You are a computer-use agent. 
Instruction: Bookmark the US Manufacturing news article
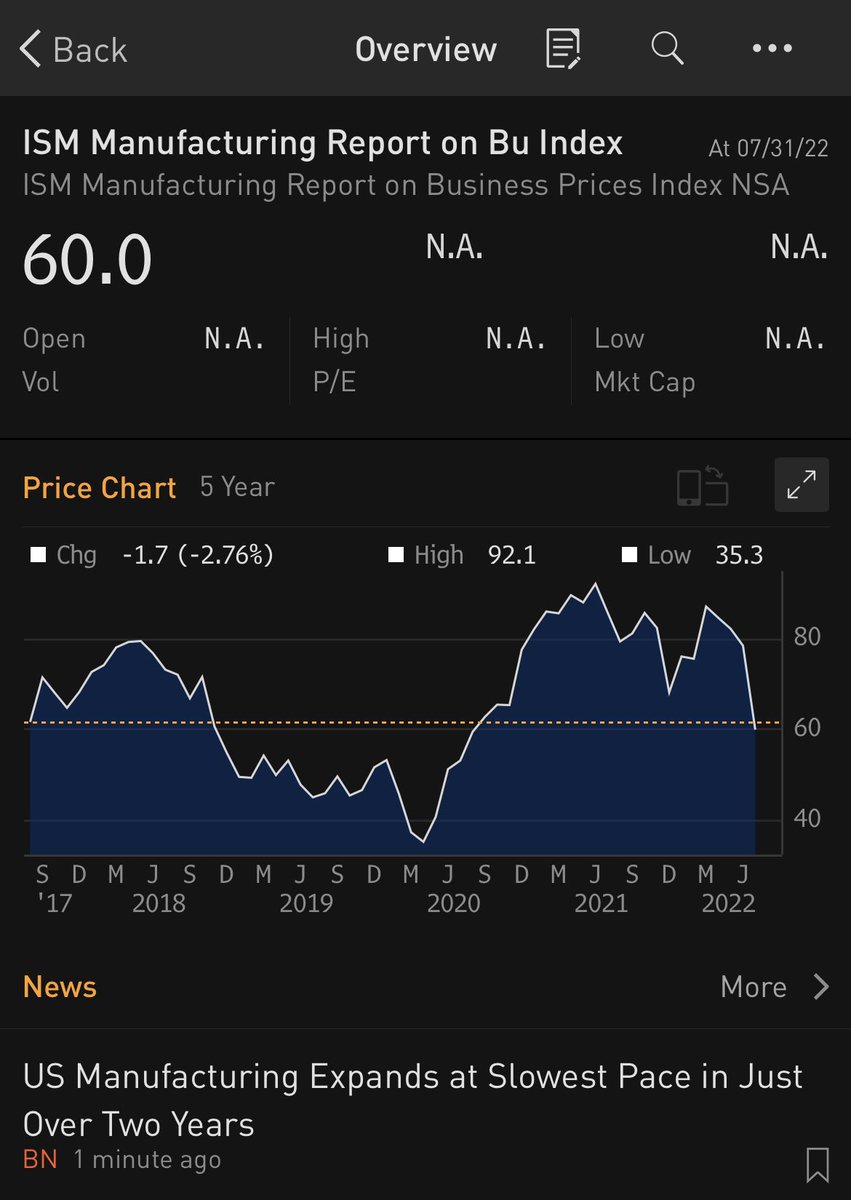tap(817, 1165)
